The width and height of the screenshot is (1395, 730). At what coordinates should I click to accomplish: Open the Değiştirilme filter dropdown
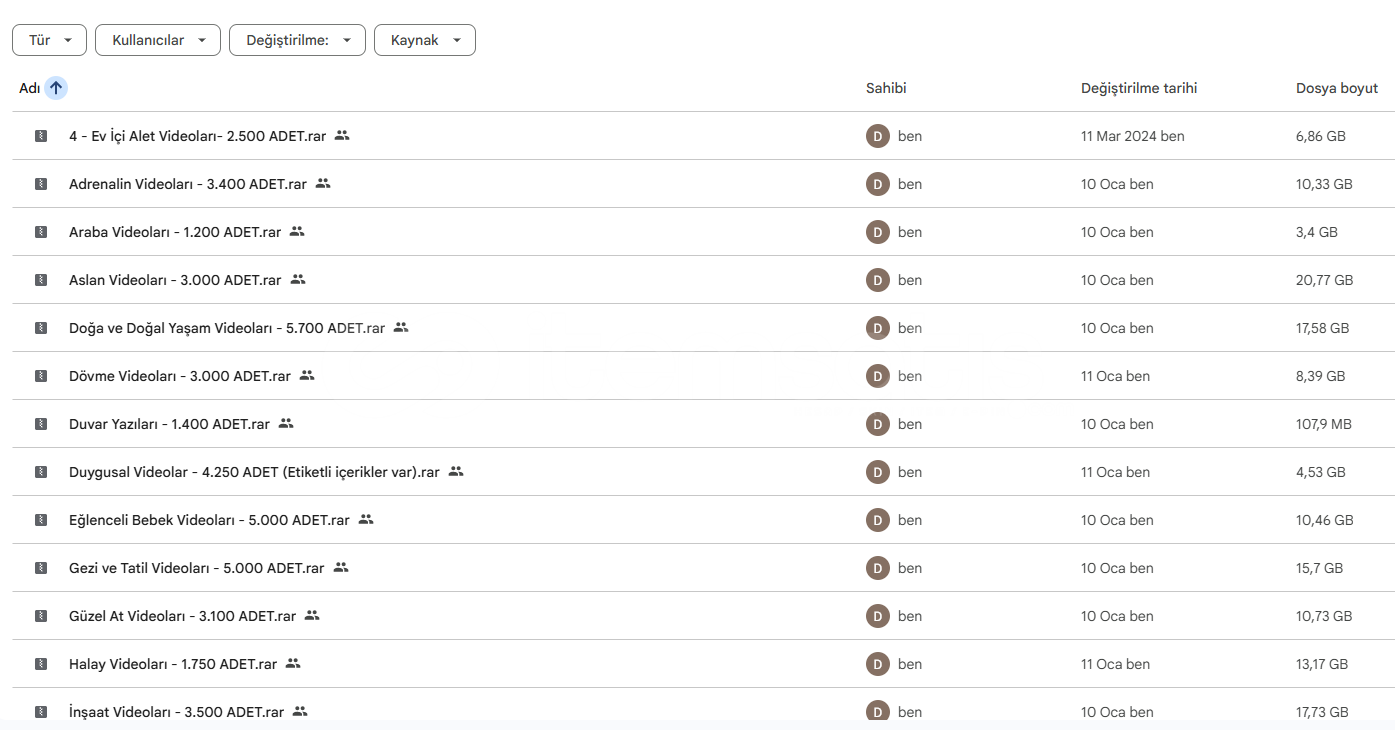pyautogui.click(x=297, y=40)
